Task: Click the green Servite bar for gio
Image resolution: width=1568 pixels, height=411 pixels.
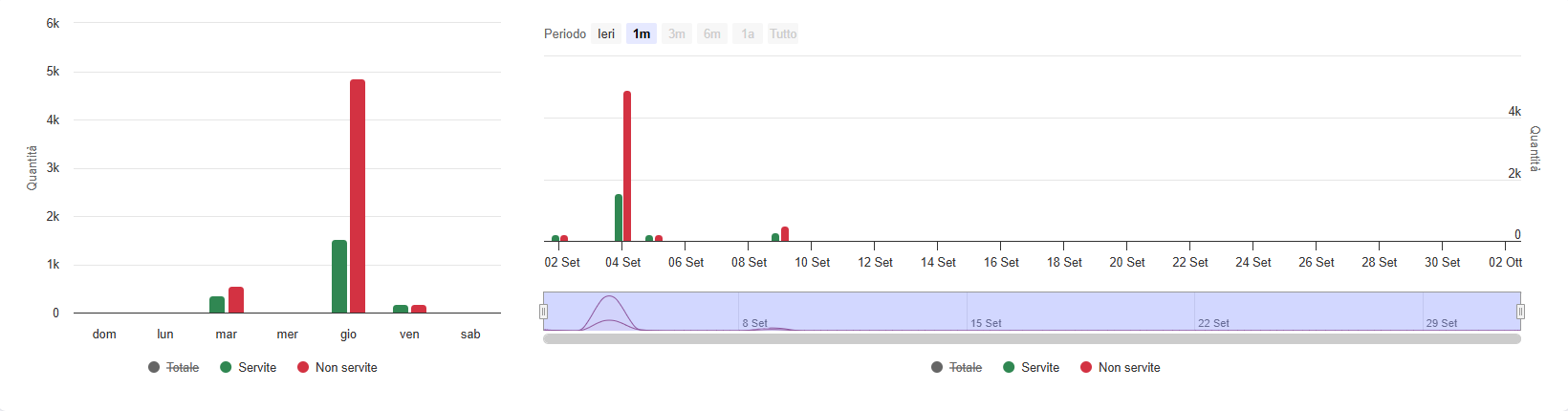Action: point(339,276)
